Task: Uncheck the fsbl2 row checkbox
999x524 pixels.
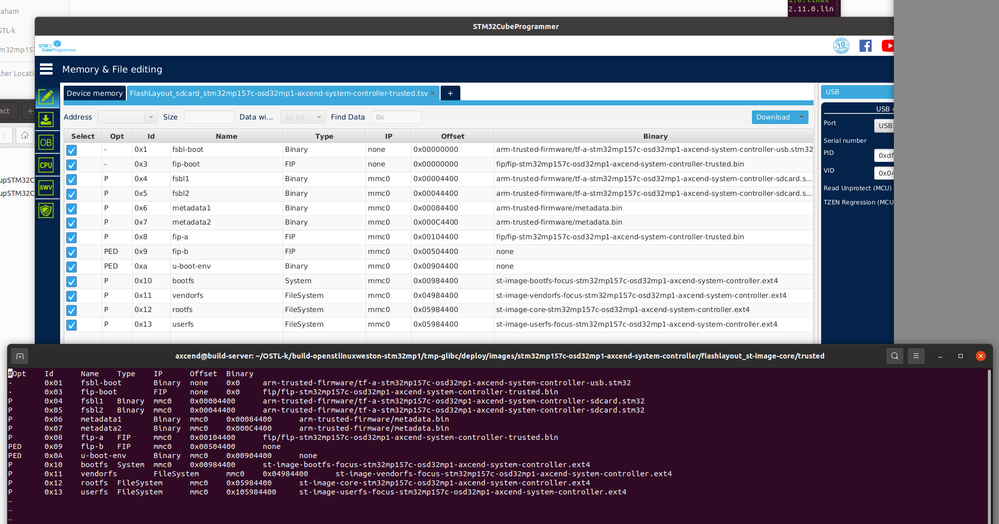Action: coord(71,194)
